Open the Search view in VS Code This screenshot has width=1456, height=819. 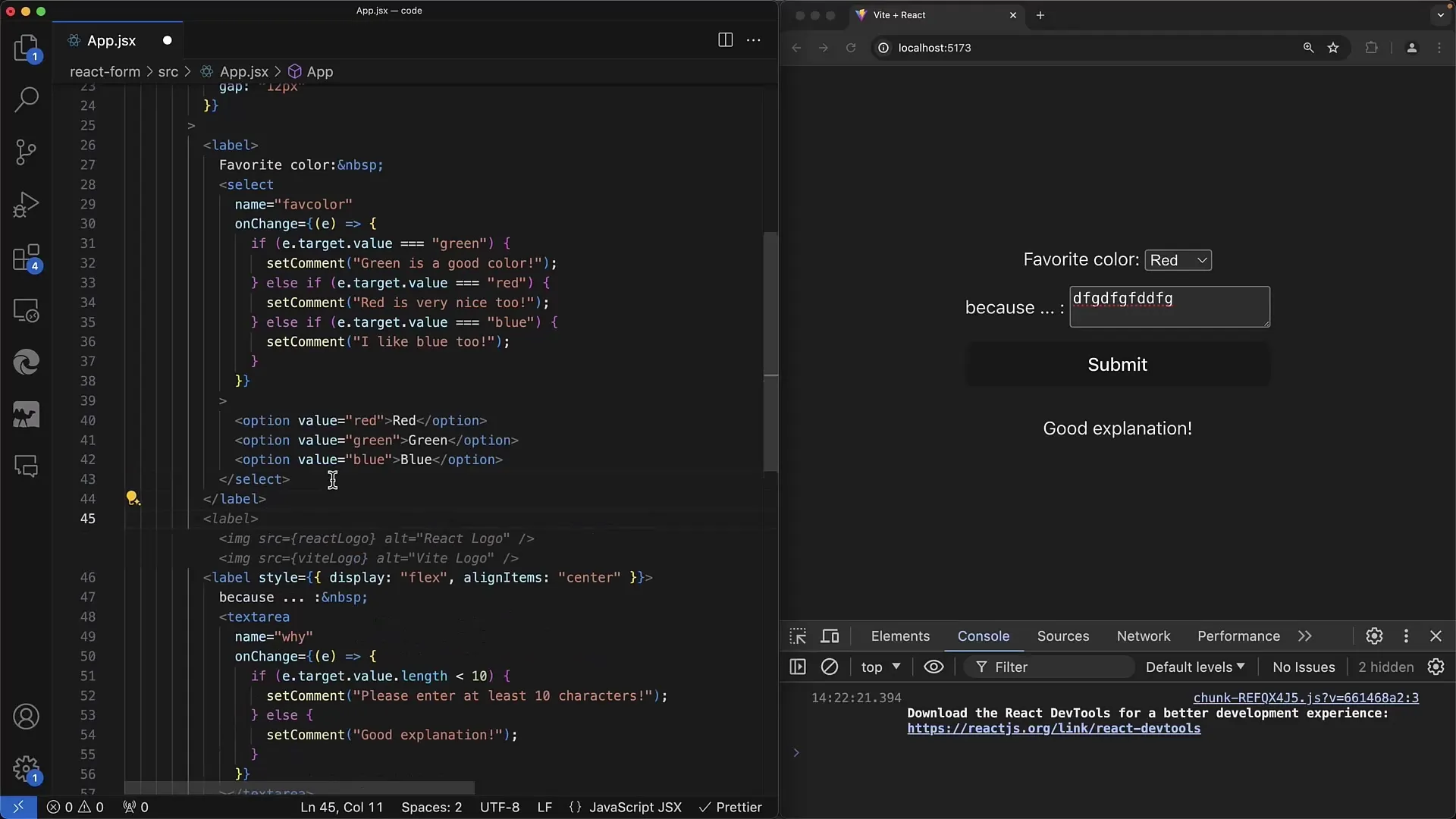point(26,99)
